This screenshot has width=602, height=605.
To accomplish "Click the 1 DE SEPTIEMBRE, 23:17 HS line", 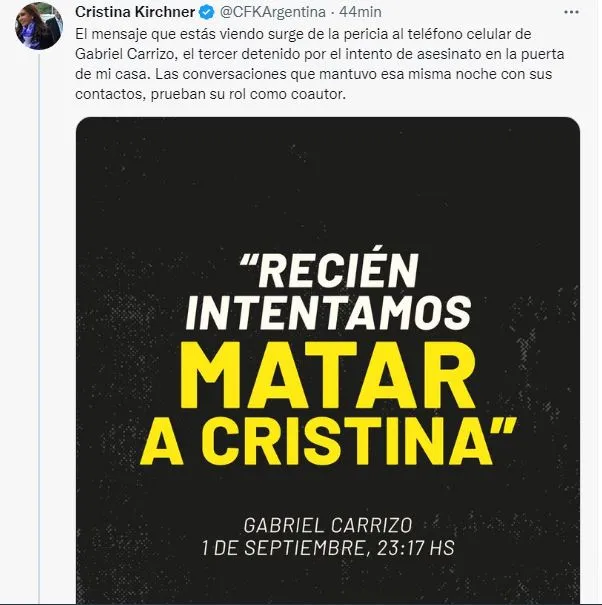I will pos(328,548).
